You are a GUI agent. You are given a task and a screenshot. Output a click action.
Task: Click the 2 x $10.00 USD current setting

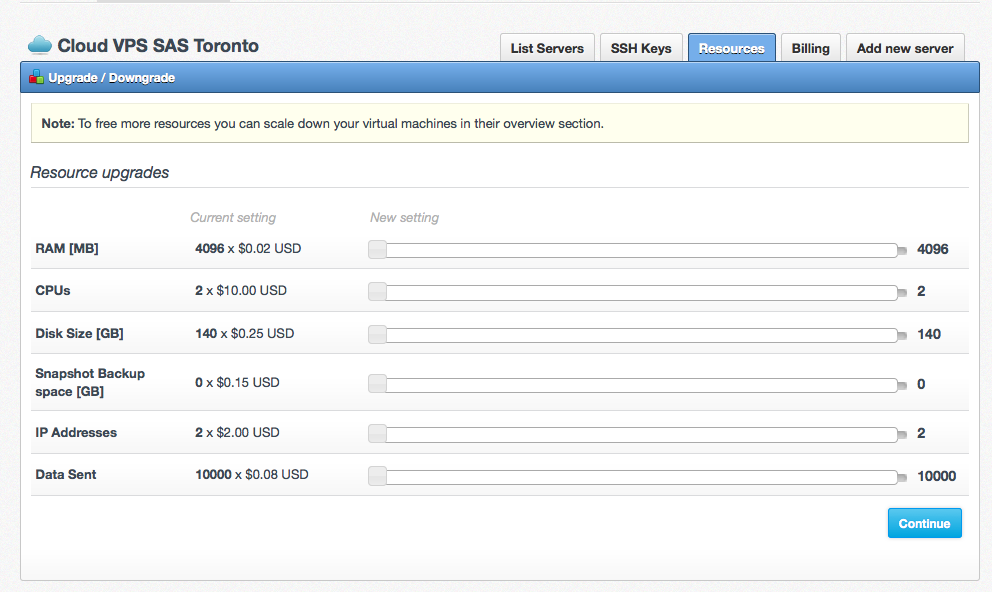(x=241, y=290)
